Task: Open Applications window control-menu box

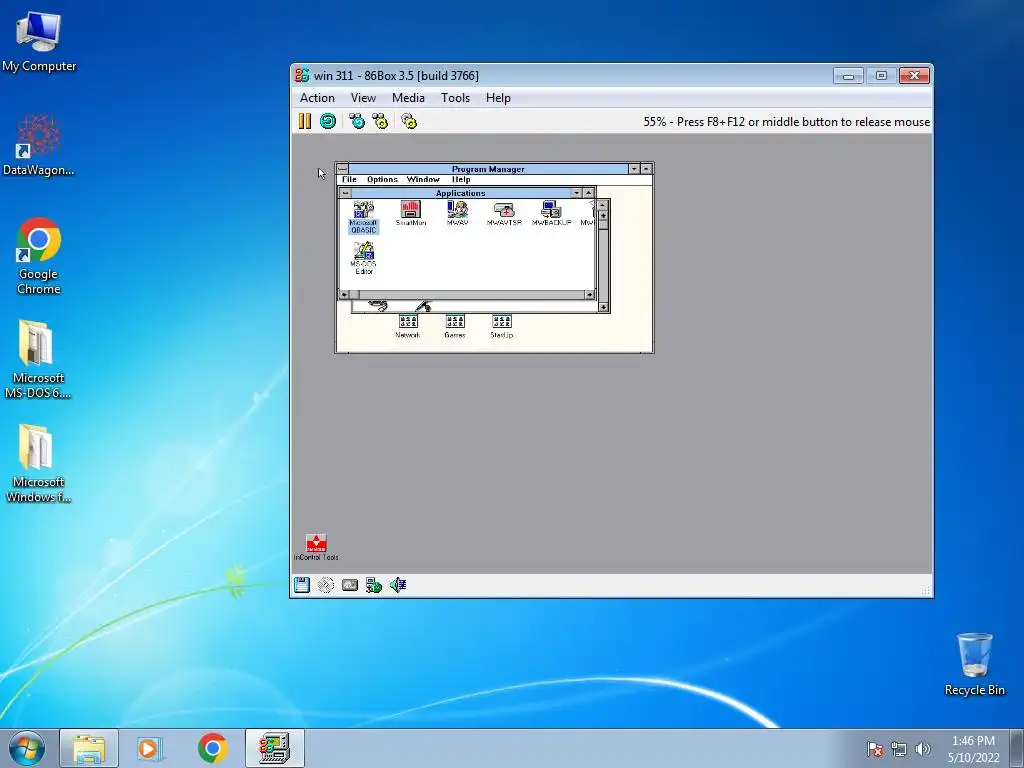Action: point(345,193)
